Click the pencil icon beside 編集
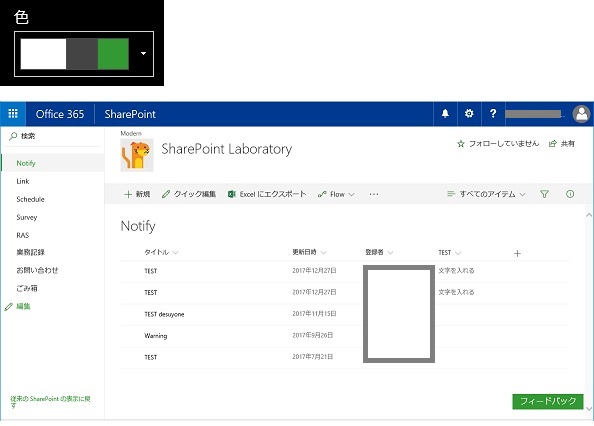Screen dimensions: 594x426 tap(9, 306)
